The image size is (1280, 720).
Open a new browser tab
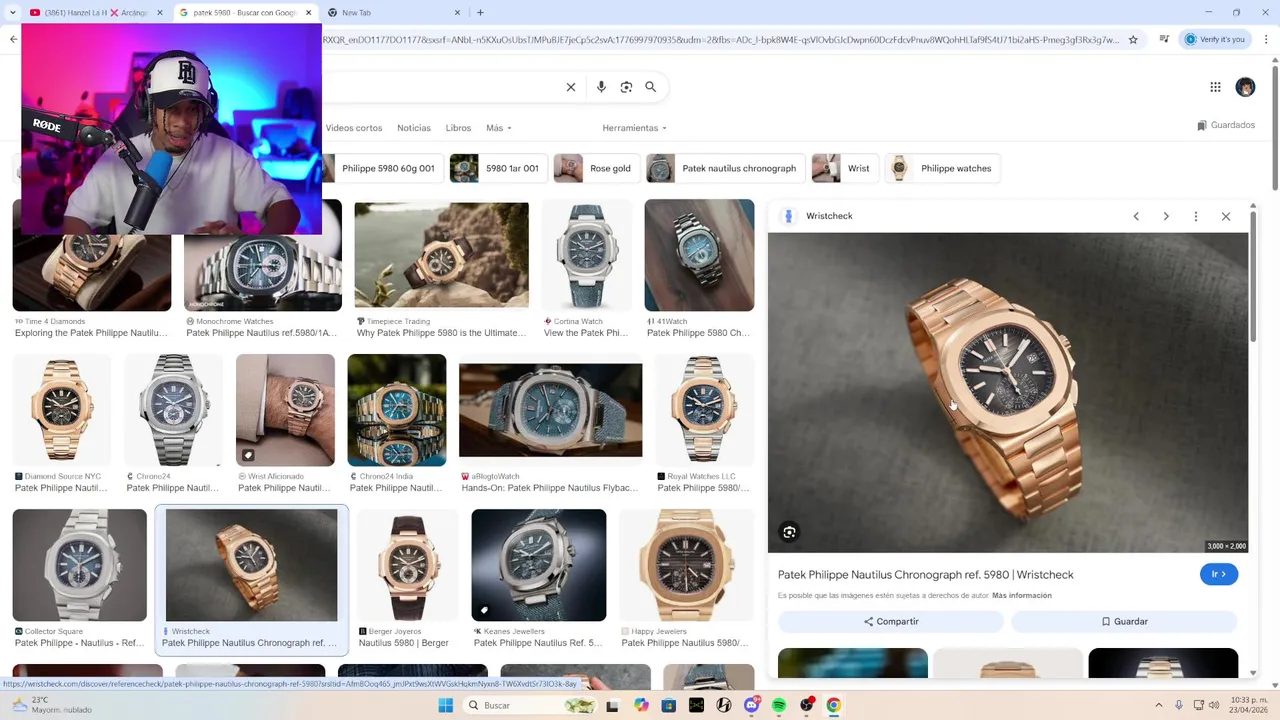[x=480, y=12]
